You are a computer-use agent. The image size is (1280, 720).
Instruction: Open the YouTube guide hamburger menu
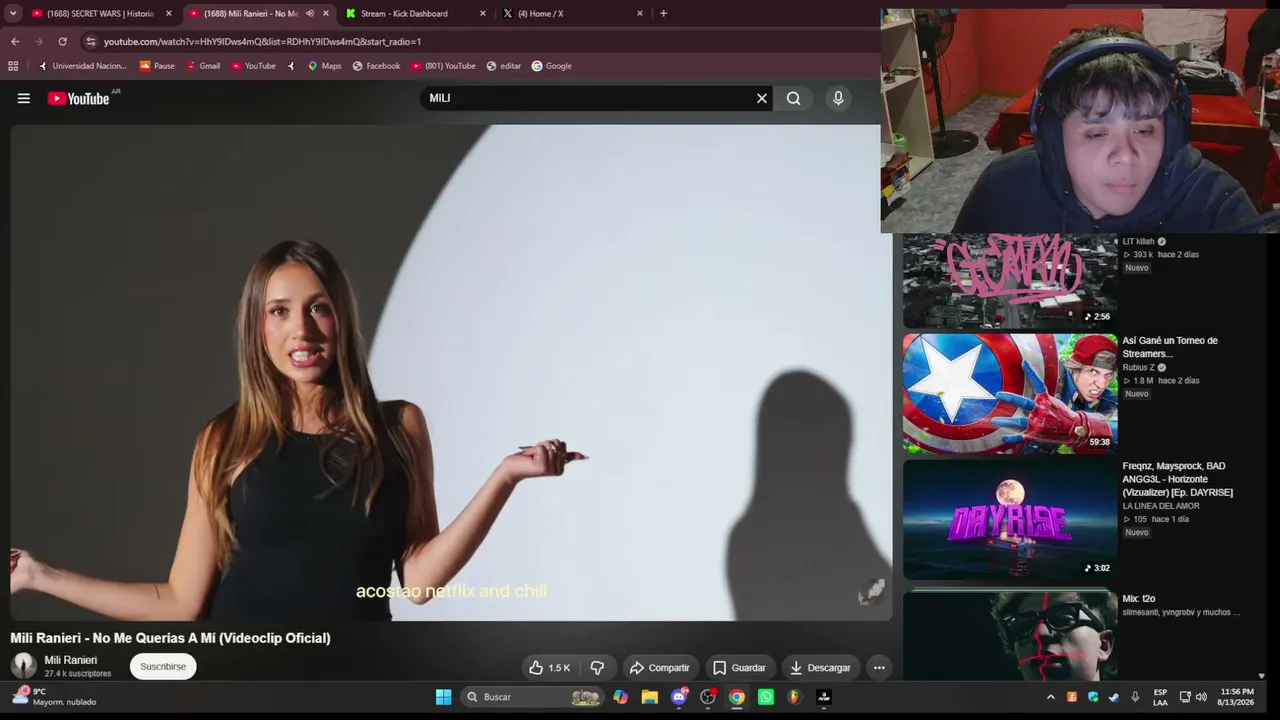click(x=24, y=98)
